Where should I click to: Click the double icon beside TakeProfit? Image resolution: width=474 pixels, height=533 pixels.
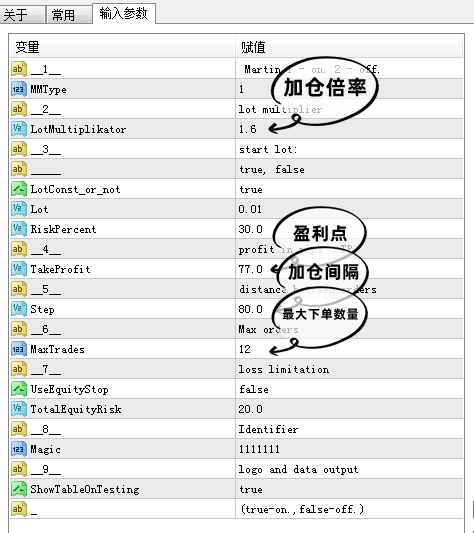(19, 269)
